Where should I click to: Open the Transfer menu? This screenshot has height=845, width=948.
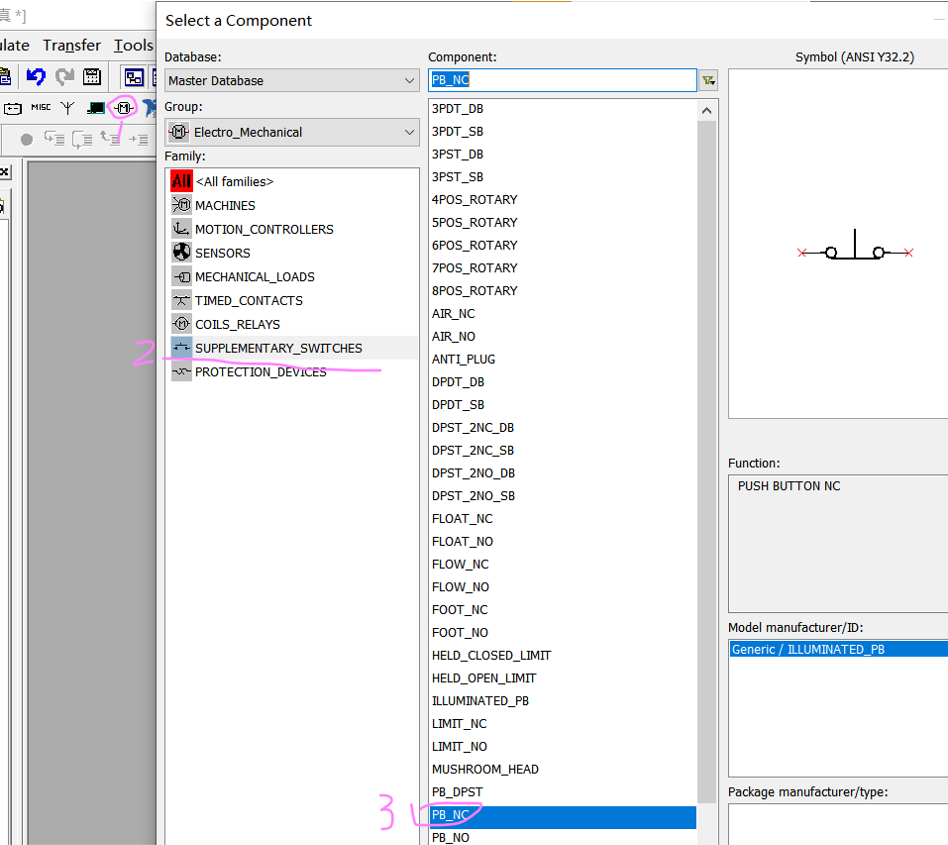point(71,45)
